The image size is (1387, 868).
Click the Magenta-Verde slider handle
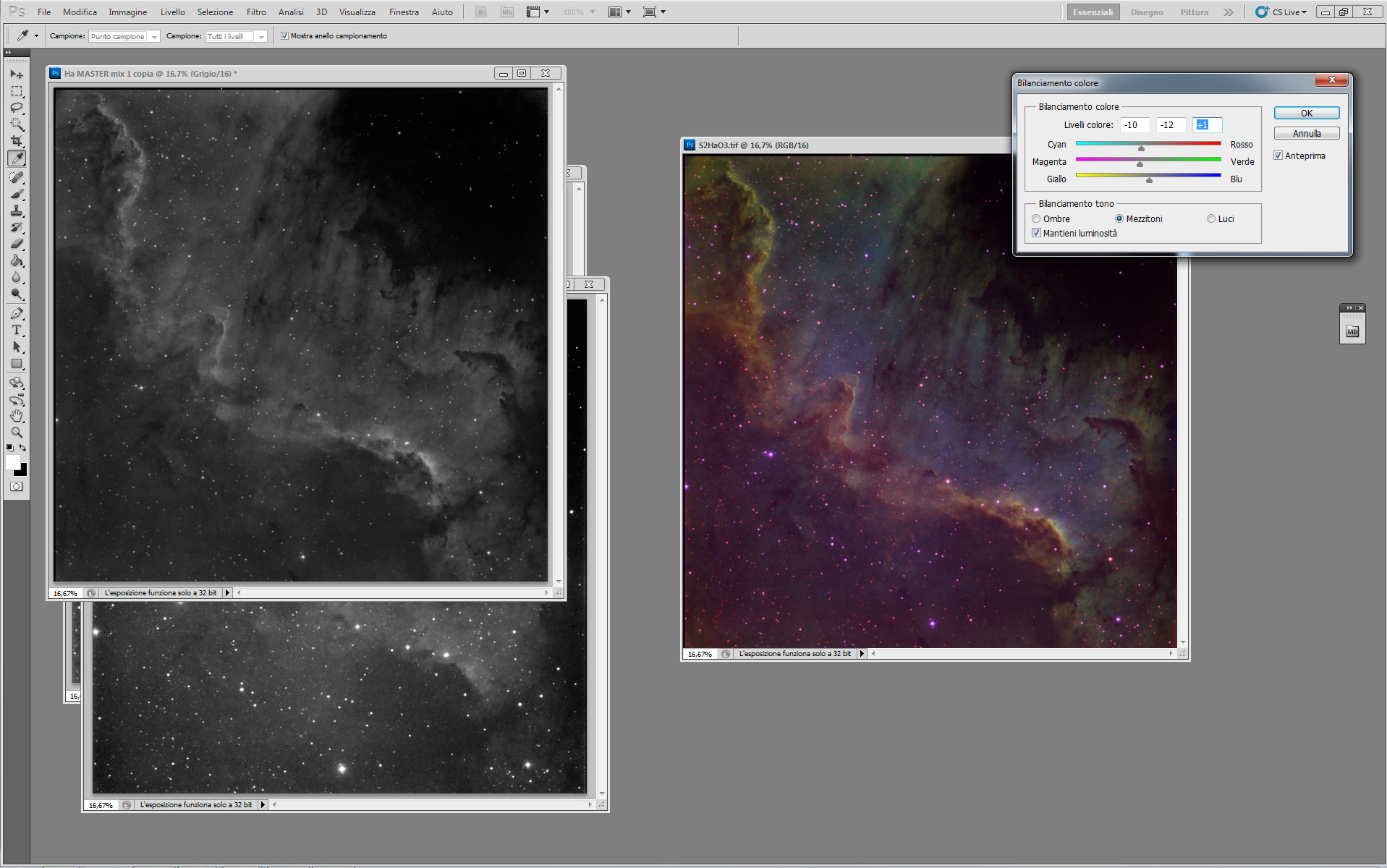tap(1140, 165)
